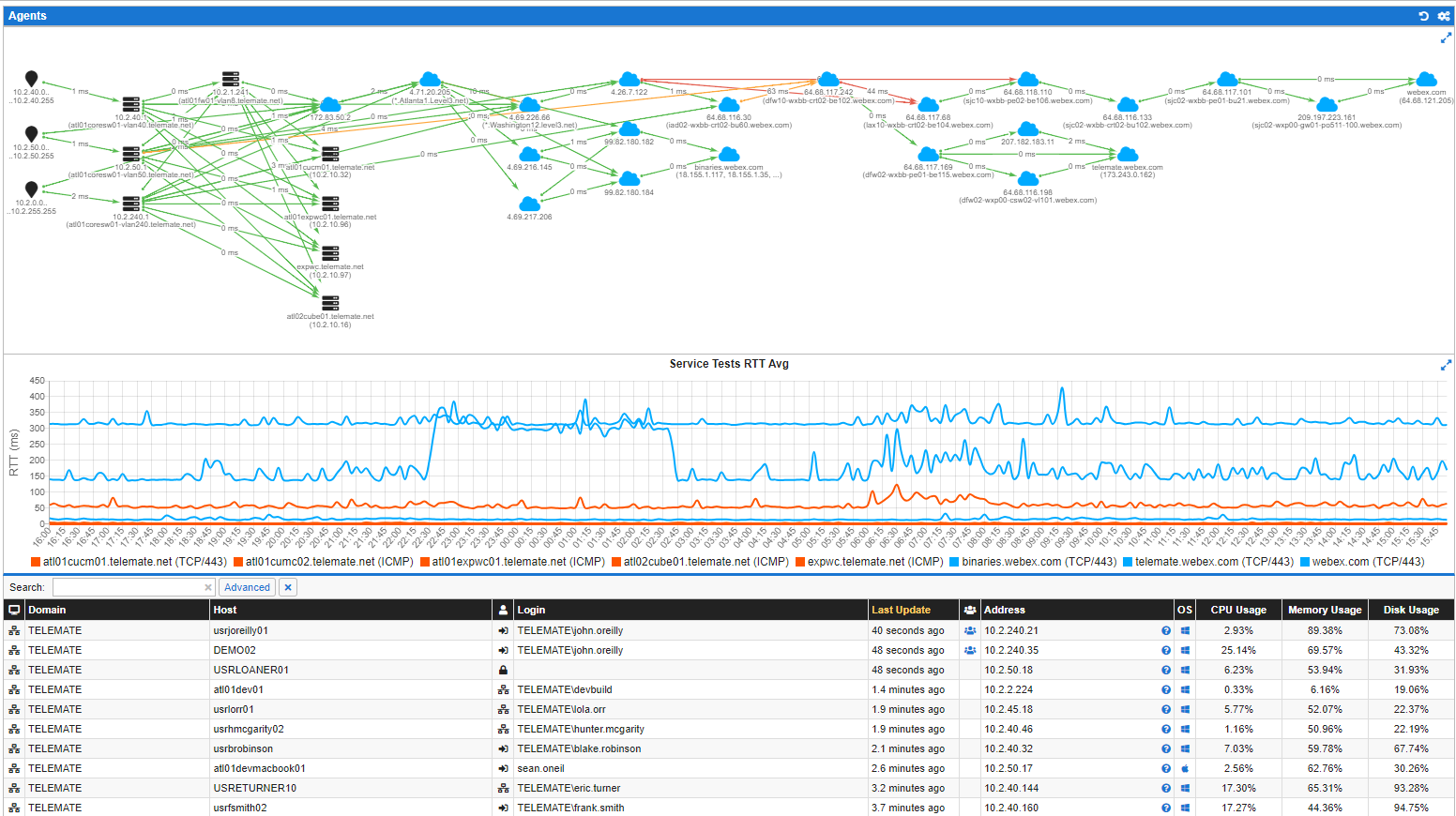This screenshot has width=1456, height=816.
Task: Select the 99.82.180.184 cloud node
Action: pyautogui.click(x=629, y=178)
